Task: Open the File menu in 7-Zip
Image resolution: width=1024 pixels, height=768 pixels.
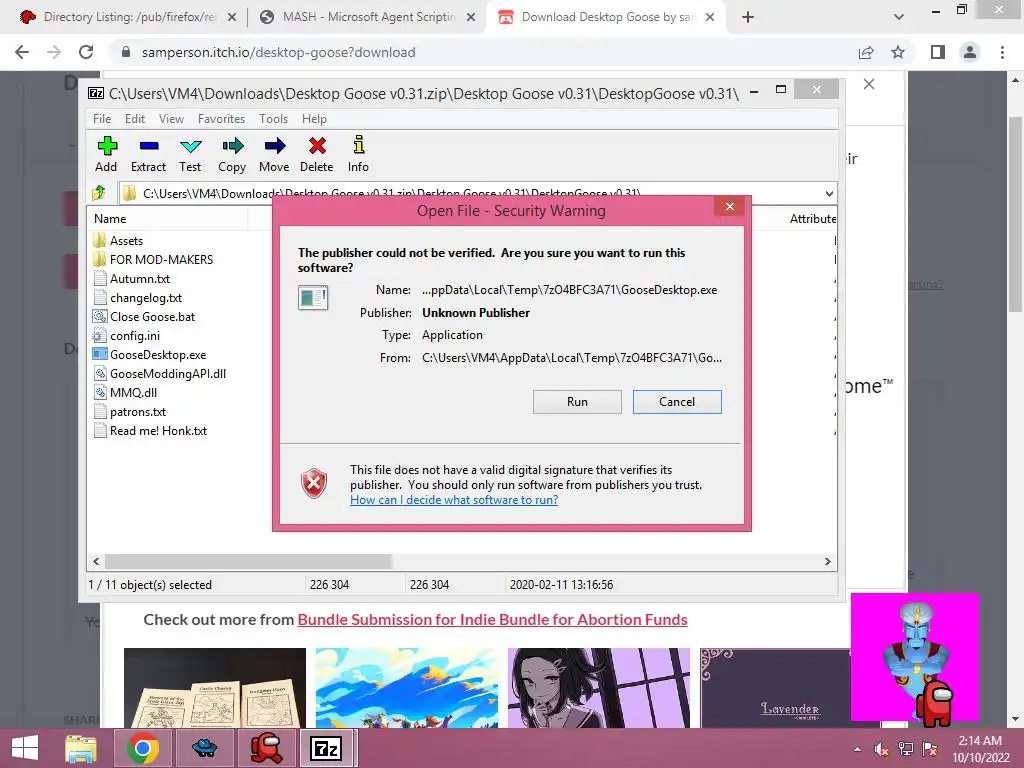Action: click(x=102, y=119)
